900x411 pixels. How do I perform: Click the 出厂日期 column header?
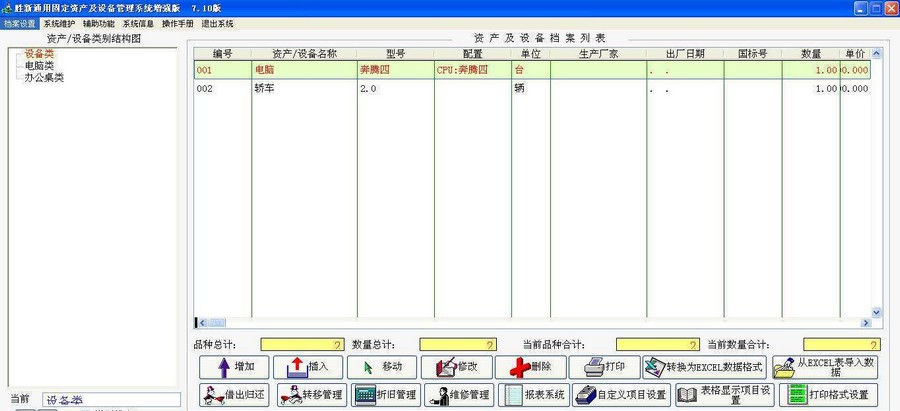[685, 54]
